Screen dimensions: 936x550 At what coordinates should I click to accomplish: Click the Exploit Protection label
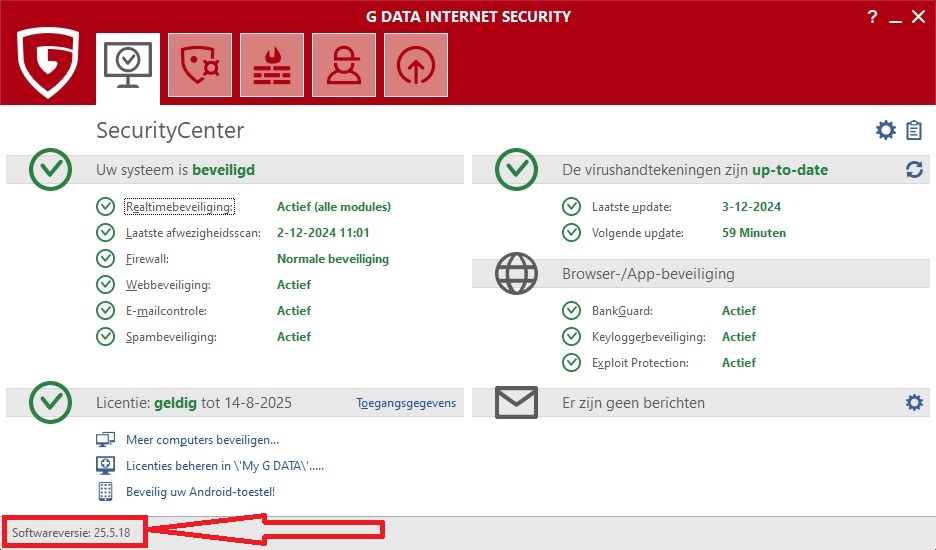tap(640, 363)
